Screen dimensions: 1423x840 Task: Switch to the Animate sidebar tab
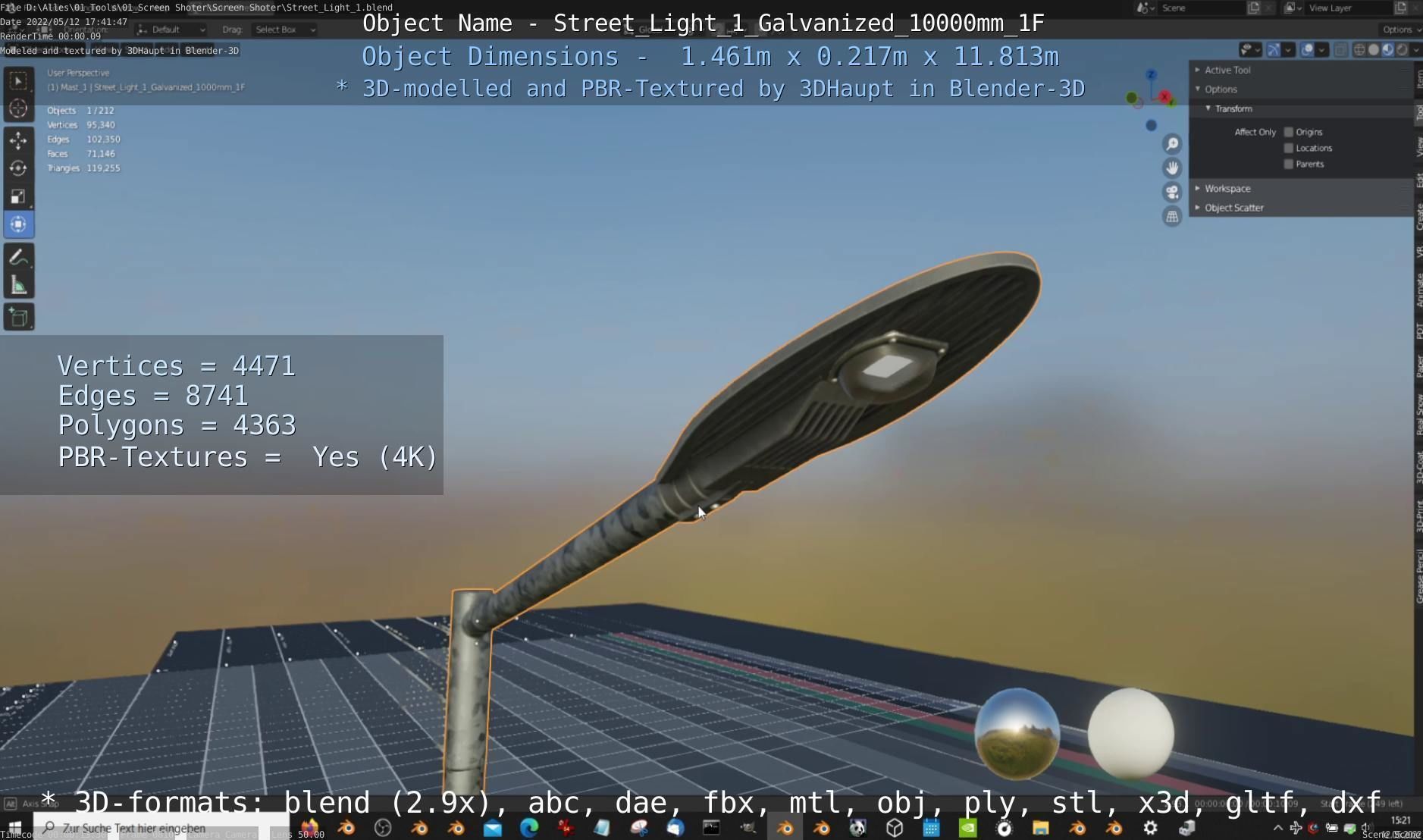click(x=1418, y=290)
